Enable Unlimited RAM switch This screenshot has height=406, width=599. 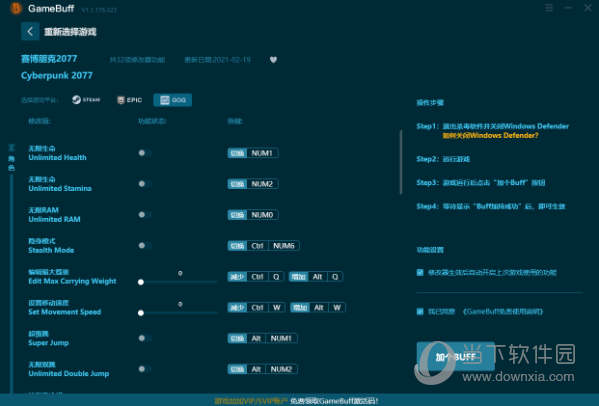pyautogui.click(x=145, y=215)
